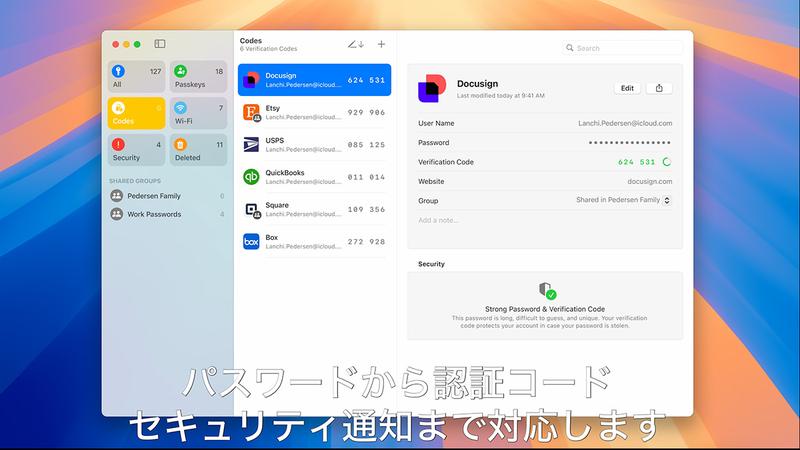
Task: Click the Square code 109 356
Action: point(366,210)
